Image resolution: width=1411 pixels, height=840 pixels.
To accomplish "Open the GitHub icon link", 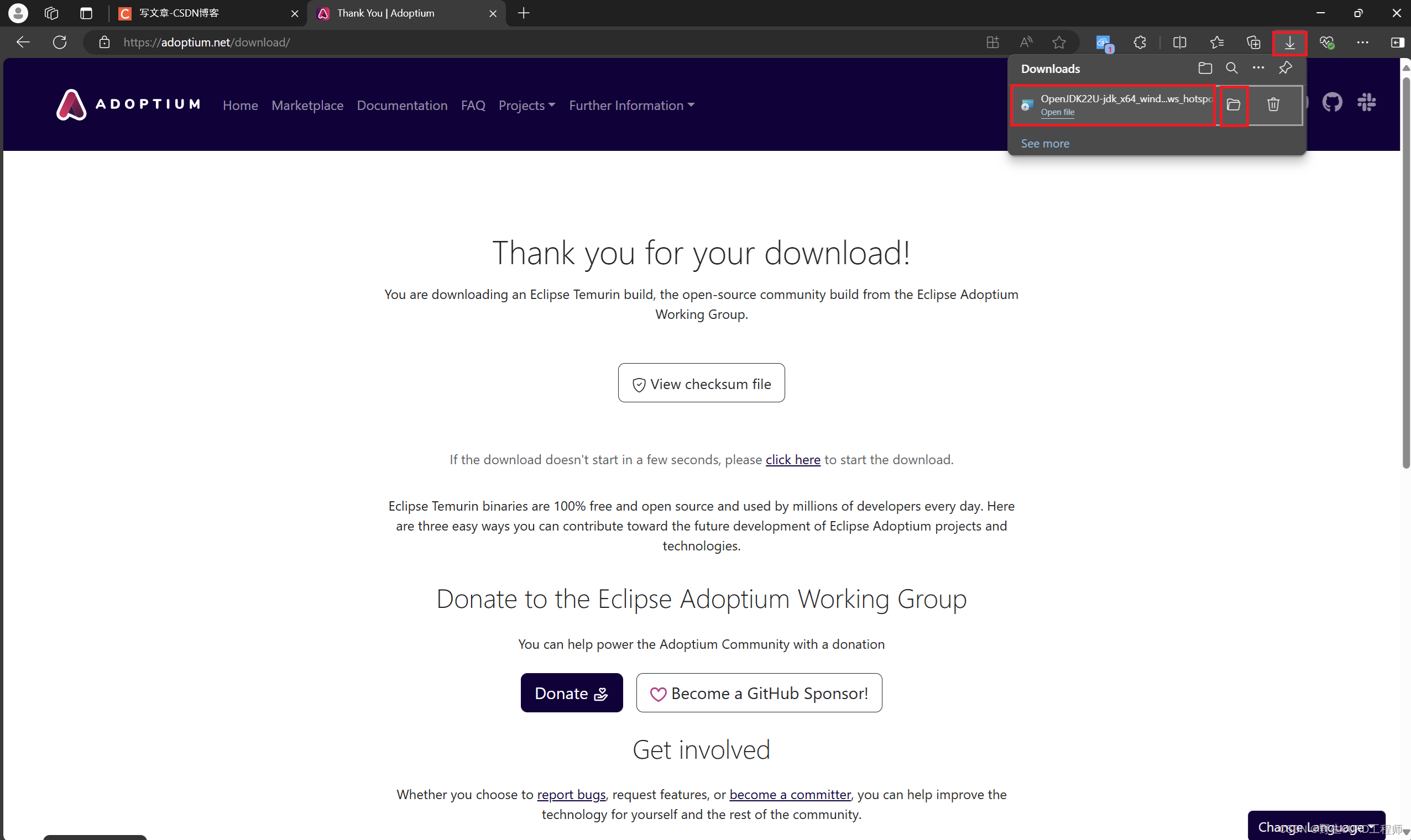I will [1332, 103].
